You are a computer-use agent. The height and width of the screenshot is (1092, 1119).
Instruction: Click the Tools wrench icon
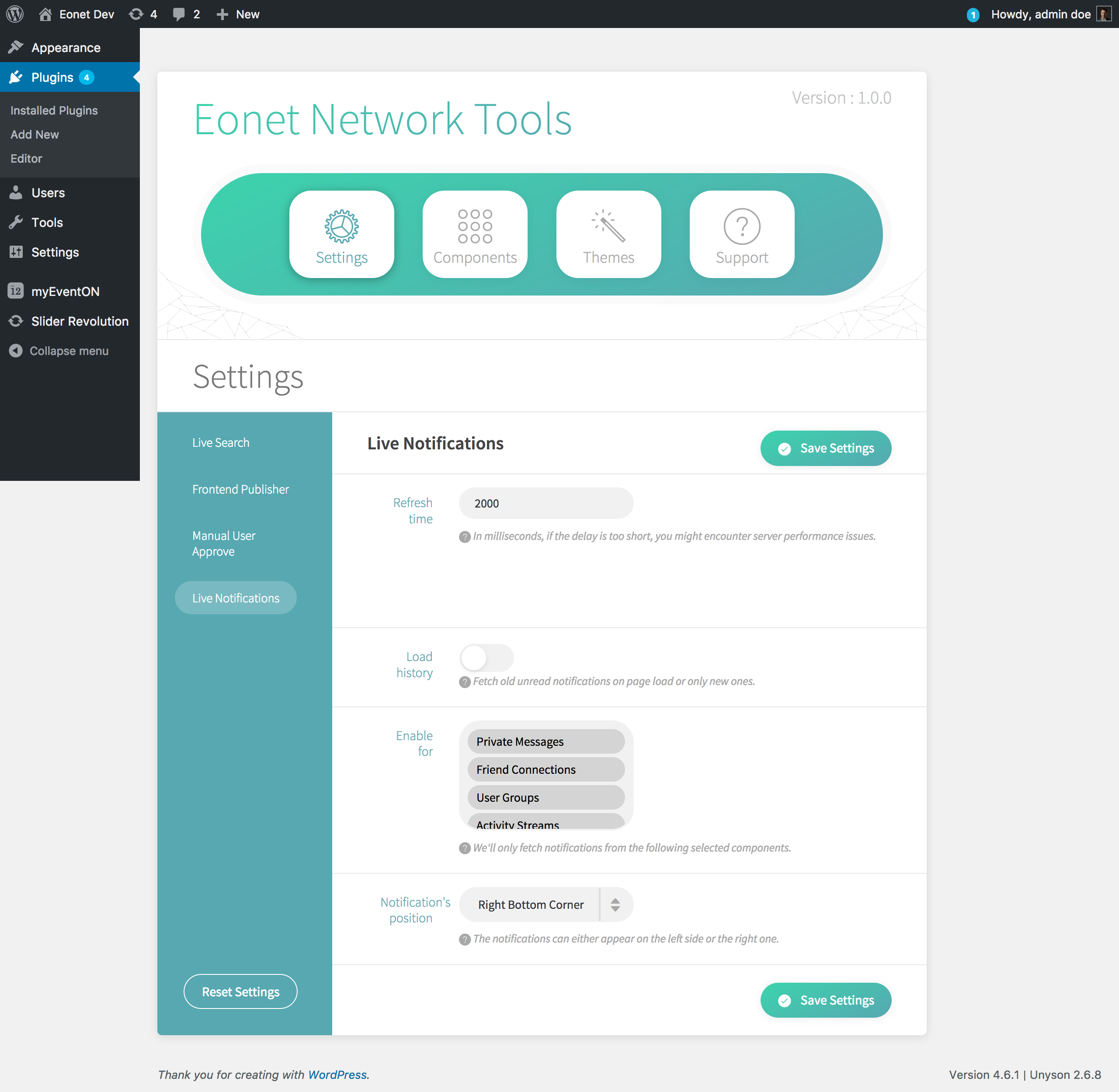click(x=16, y=222)
